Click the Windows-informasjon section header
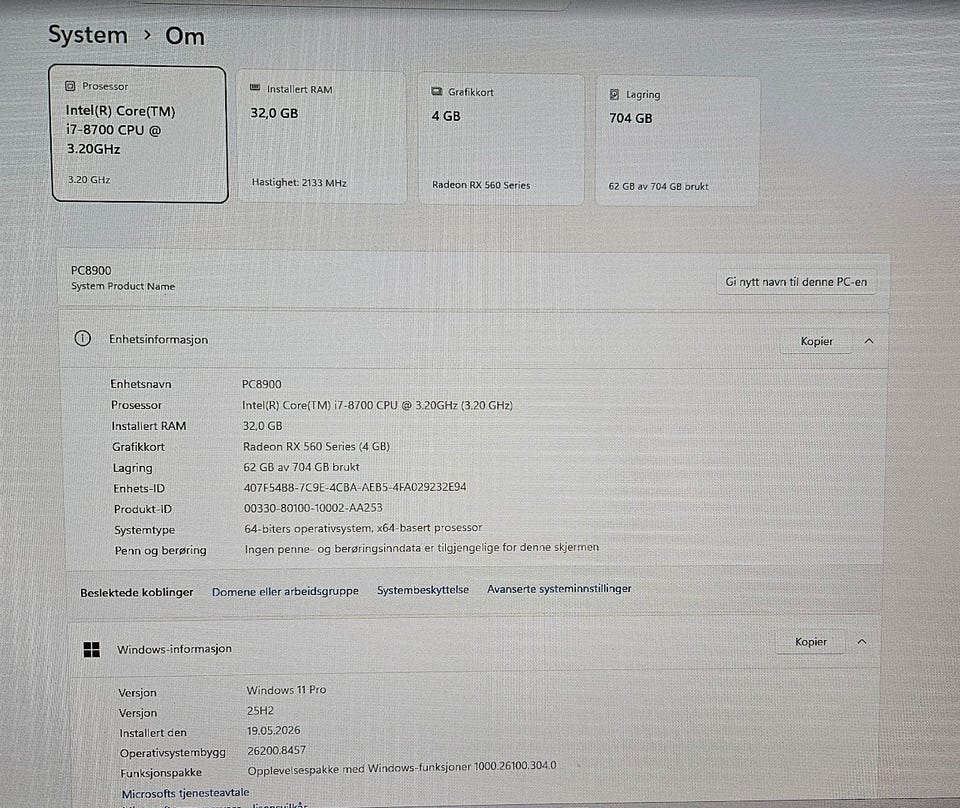This screenshot has width=960, height=808. coord(474,646)
